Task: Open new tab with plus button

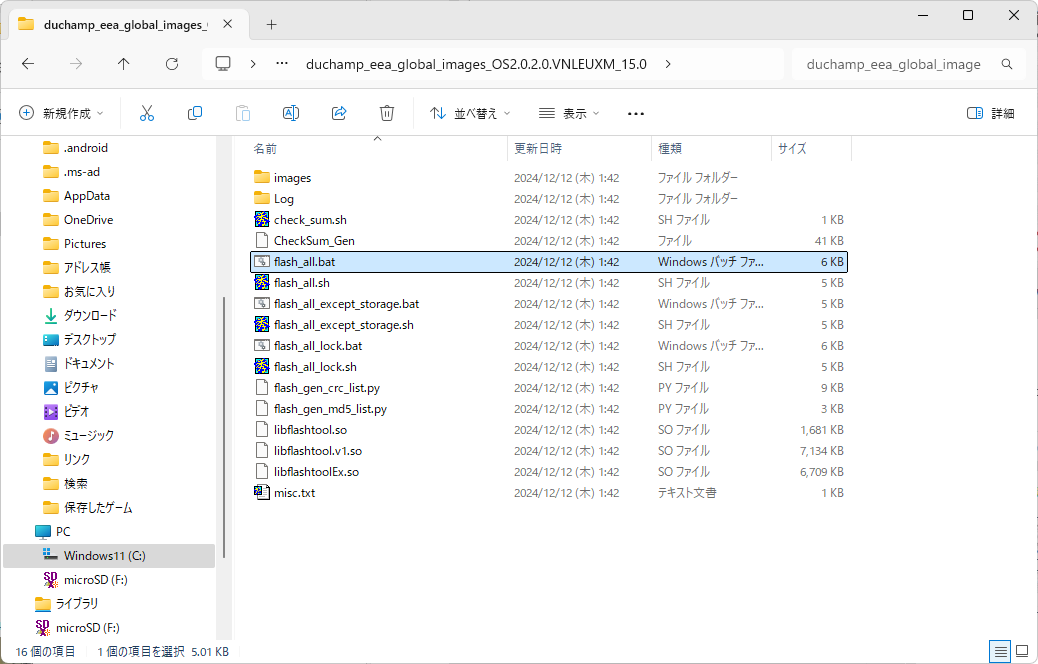Action: tap(271, 24)
